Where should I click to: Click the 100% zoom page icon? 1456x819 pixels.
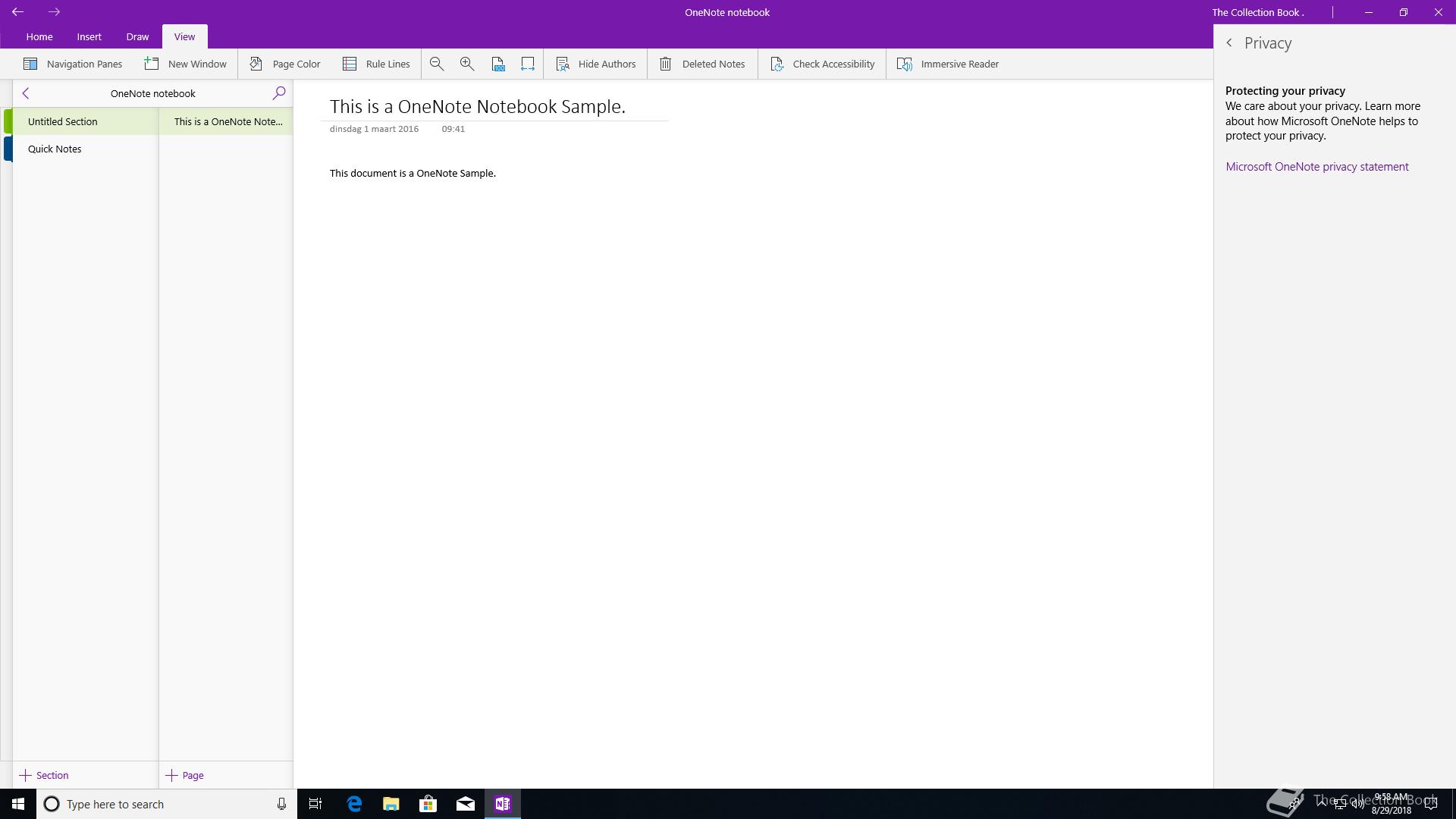(498, 64)
